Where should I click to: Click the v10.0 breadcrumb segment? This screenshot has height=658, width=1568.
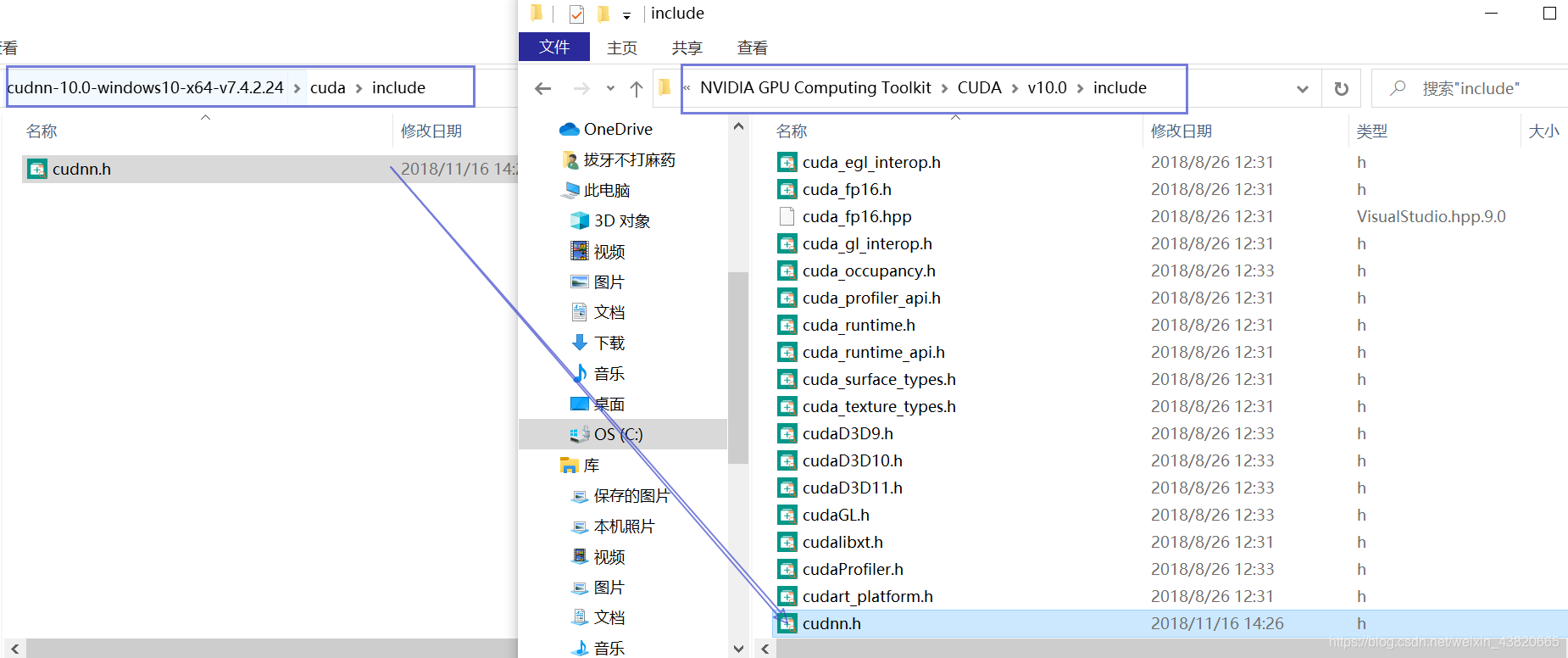[1047, 87]
